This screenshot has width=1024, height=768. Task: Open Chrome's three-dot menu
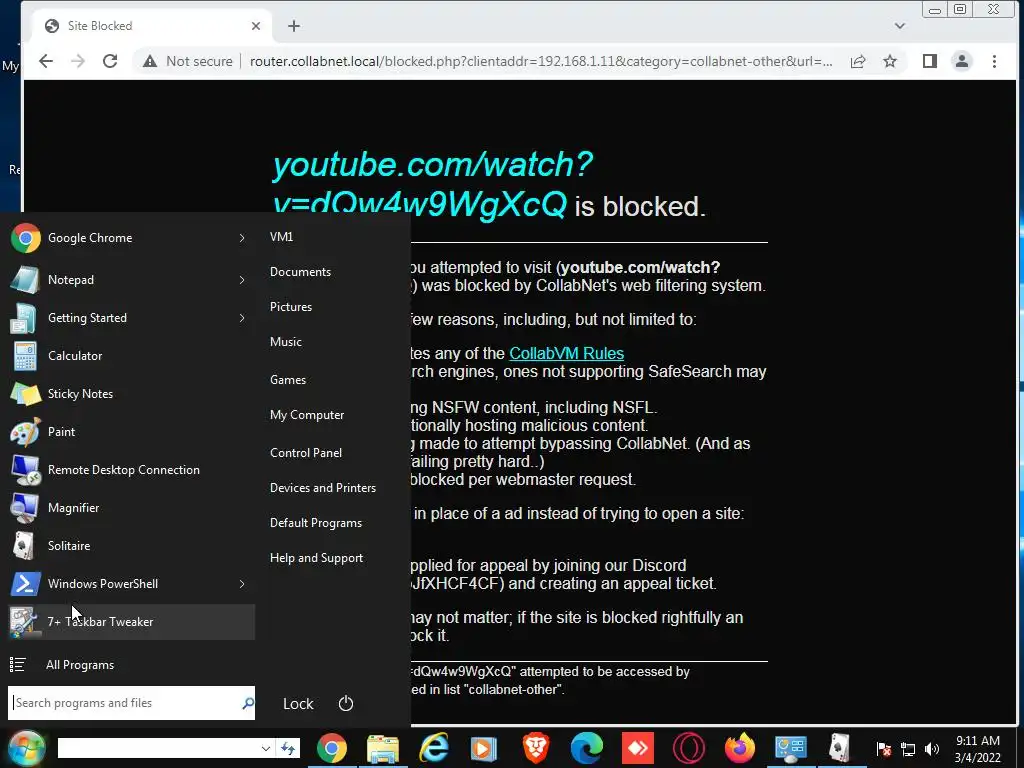coord(994,61)
